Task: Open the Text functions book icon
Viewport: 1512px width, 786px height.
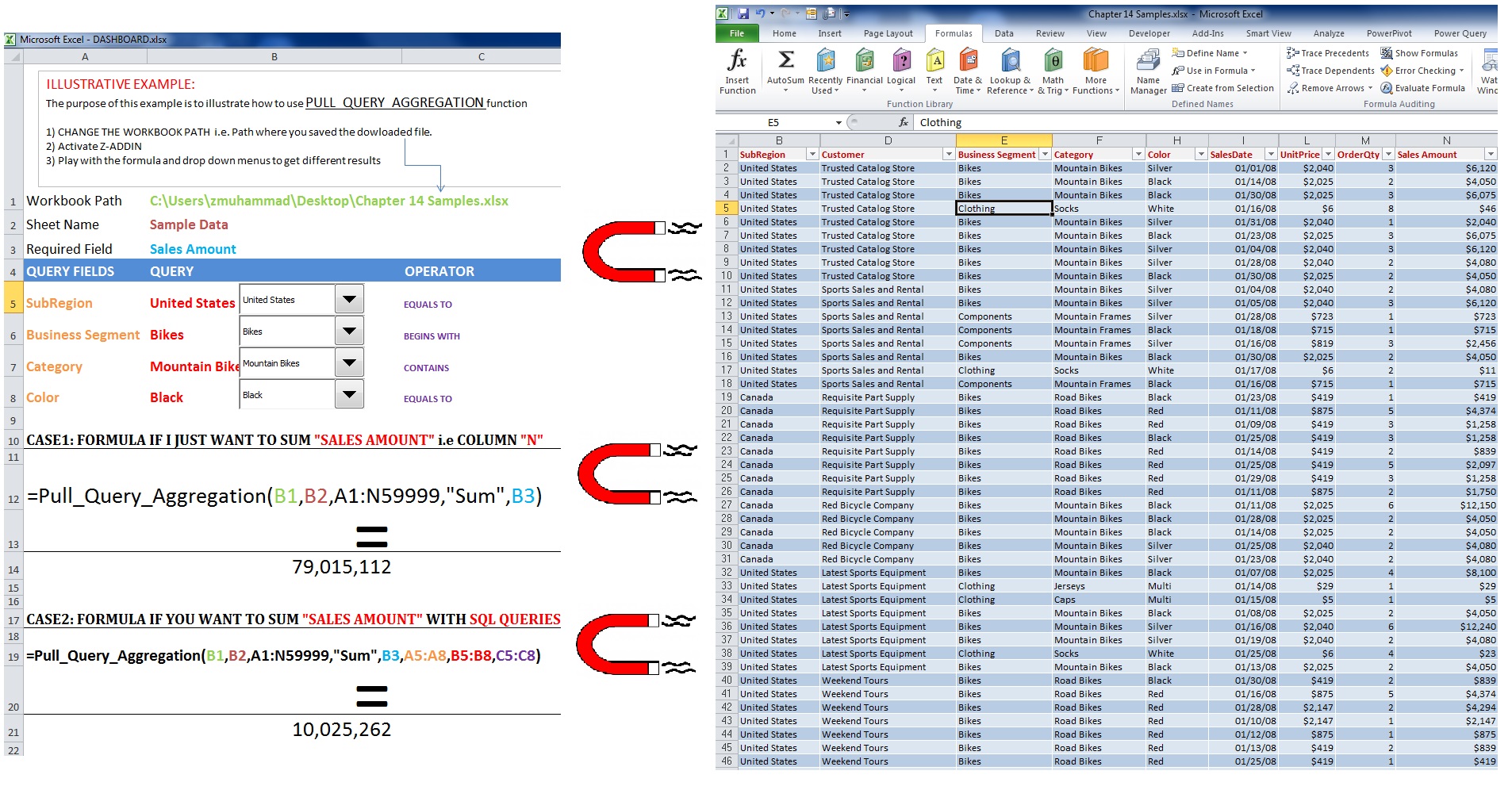Action: 935,59
